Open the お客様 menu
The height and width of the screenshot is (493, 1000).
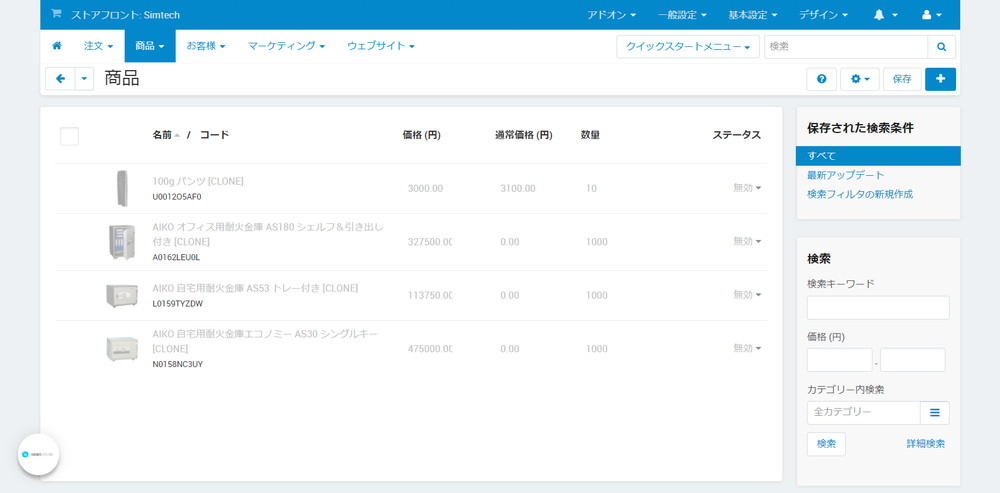205,46
